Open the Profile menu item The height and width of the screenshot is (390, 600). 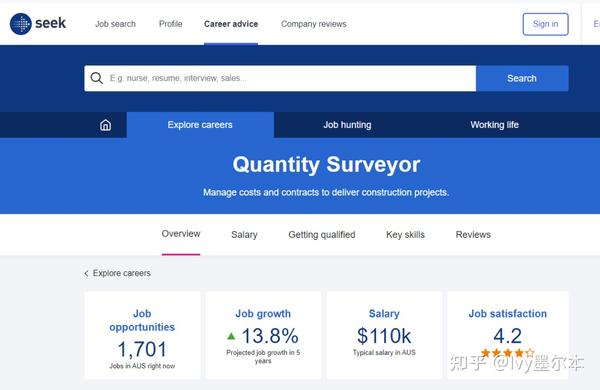[x=171, y=24]
